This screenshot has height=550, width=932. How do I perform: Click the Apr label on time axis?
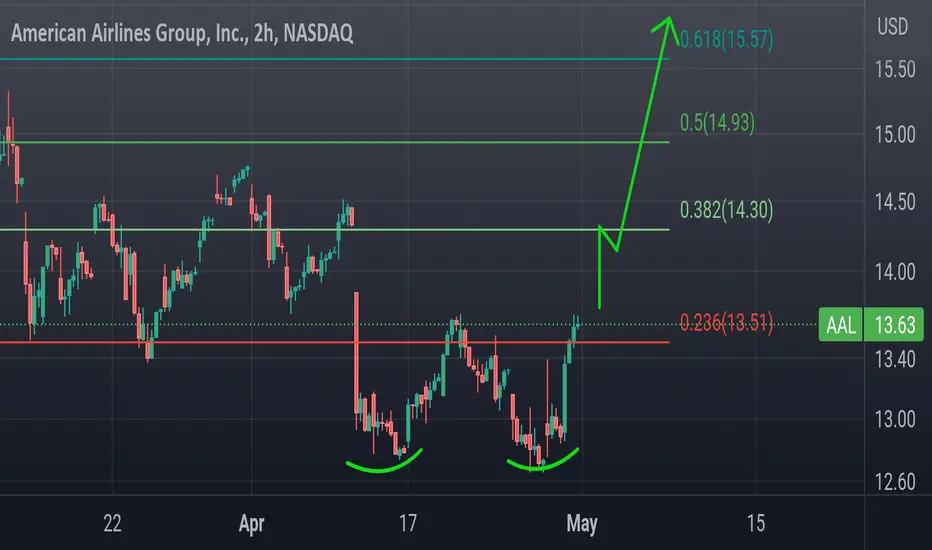pos(251,524)
